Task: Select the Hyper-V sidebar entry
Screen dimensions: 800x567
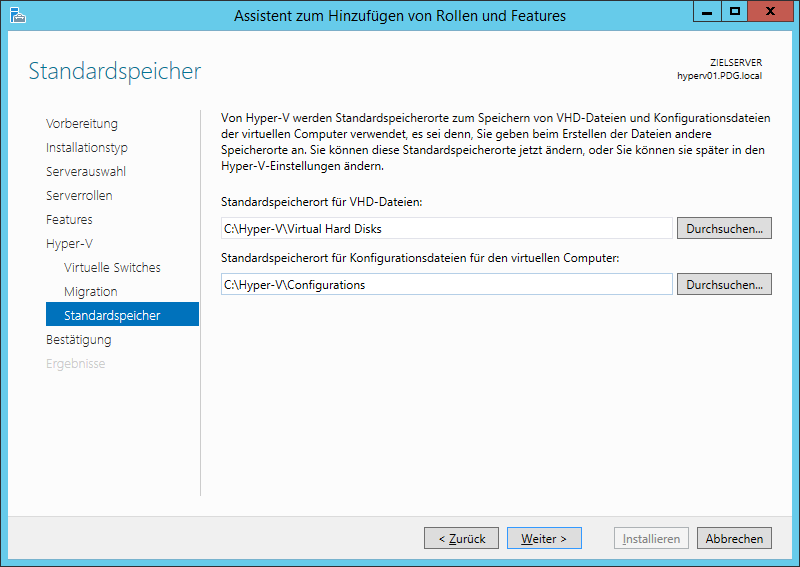Action: 69,244
